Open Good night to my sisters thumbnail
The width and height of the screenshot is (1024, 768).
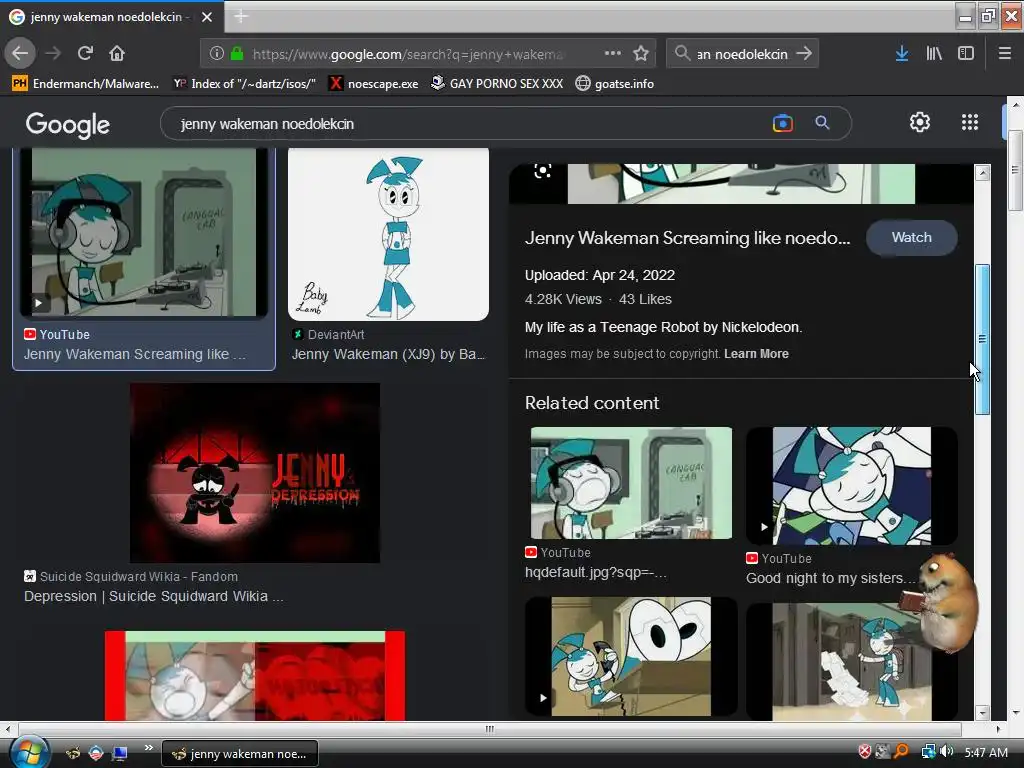pos(852,486)
